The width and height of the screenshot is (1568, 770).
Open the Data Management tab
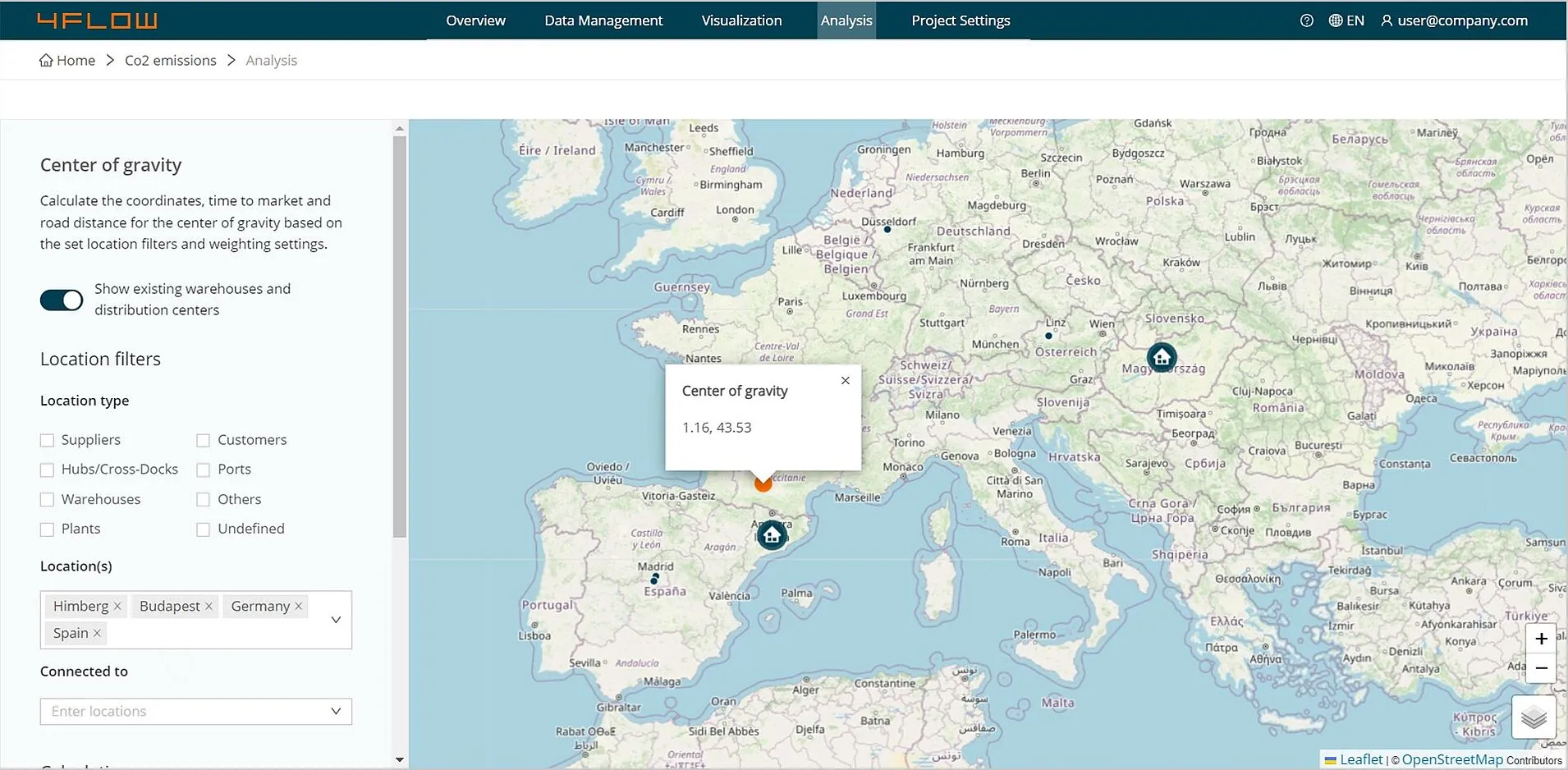click(603, 21)
